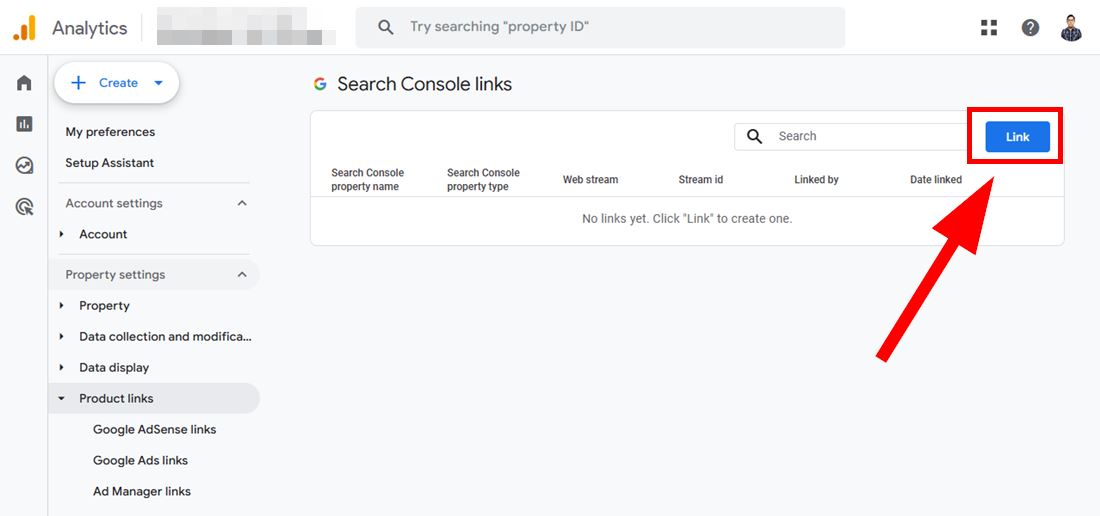Viewport: 1100px width, 516px height.
Task: Open Setup Assistant
Action: 109,163
